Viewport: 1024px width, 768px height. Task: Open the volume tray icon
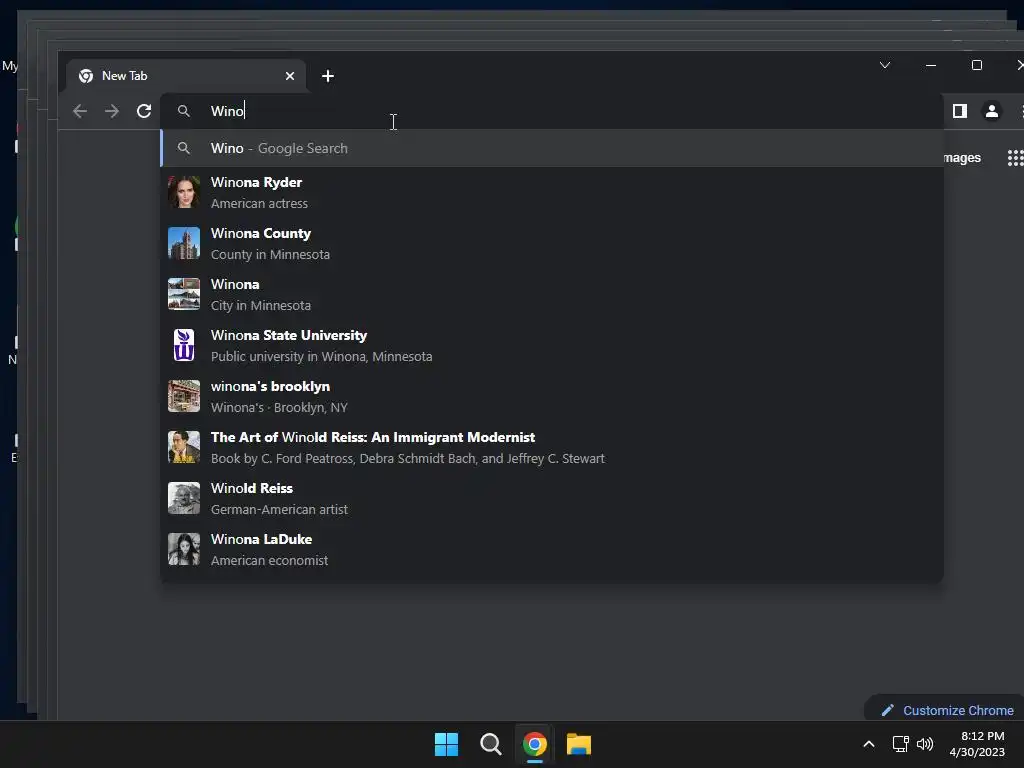click(925, 744)
